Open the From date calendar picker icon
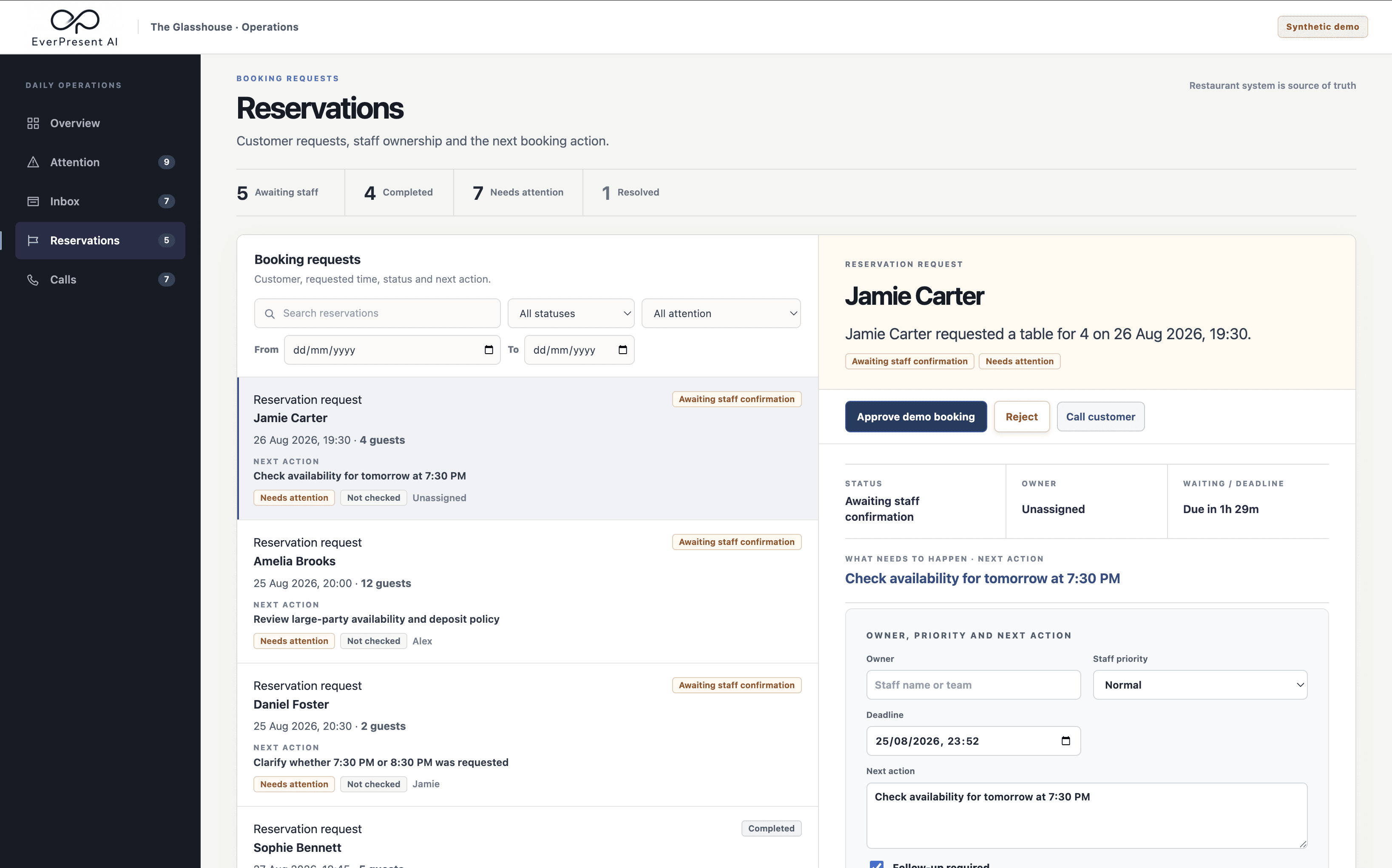 pos(489,349)
